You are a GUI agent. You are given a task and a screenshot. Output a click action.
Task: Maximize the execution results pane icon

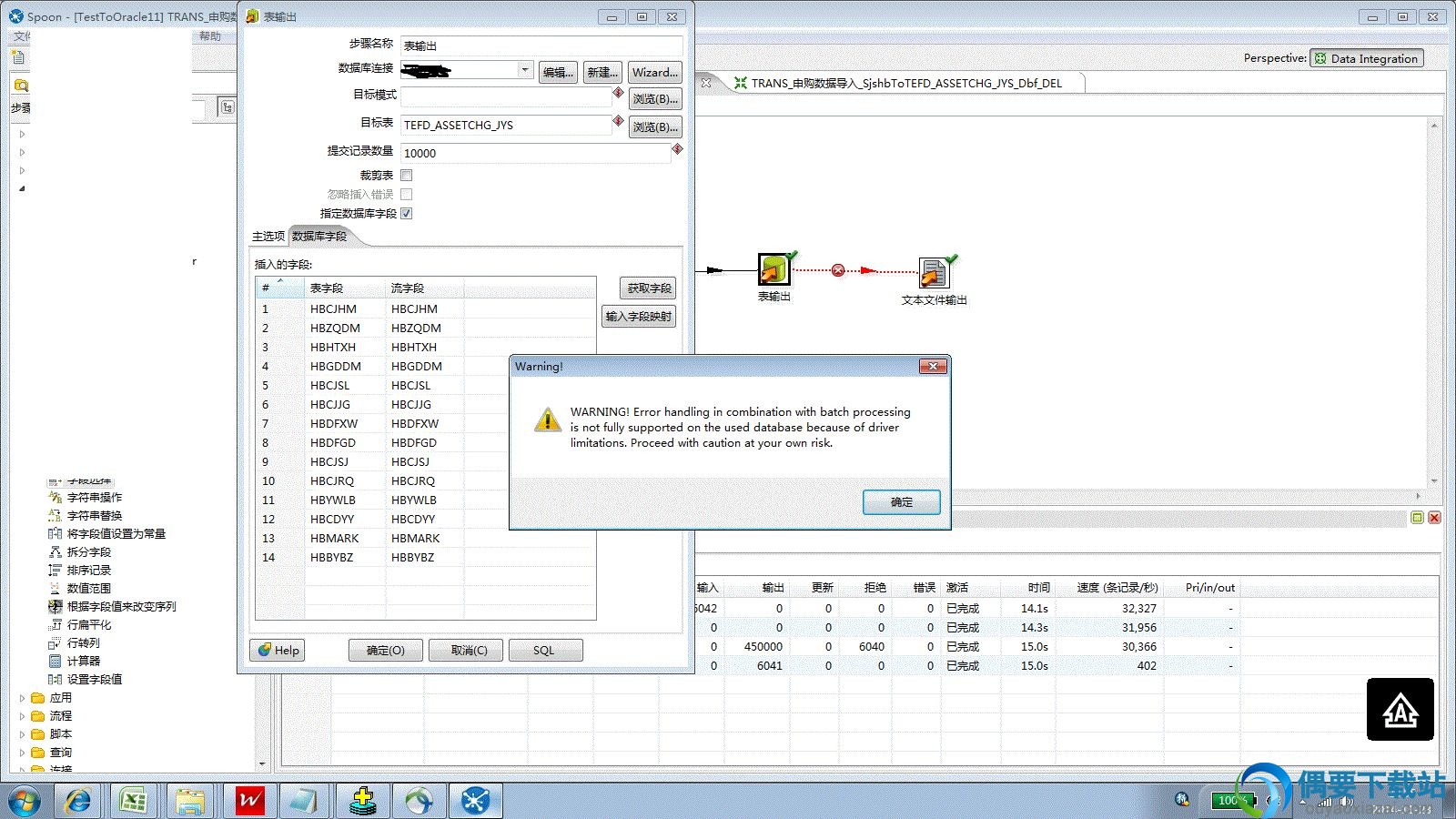pyautogui.click(x=1417, y=518)
